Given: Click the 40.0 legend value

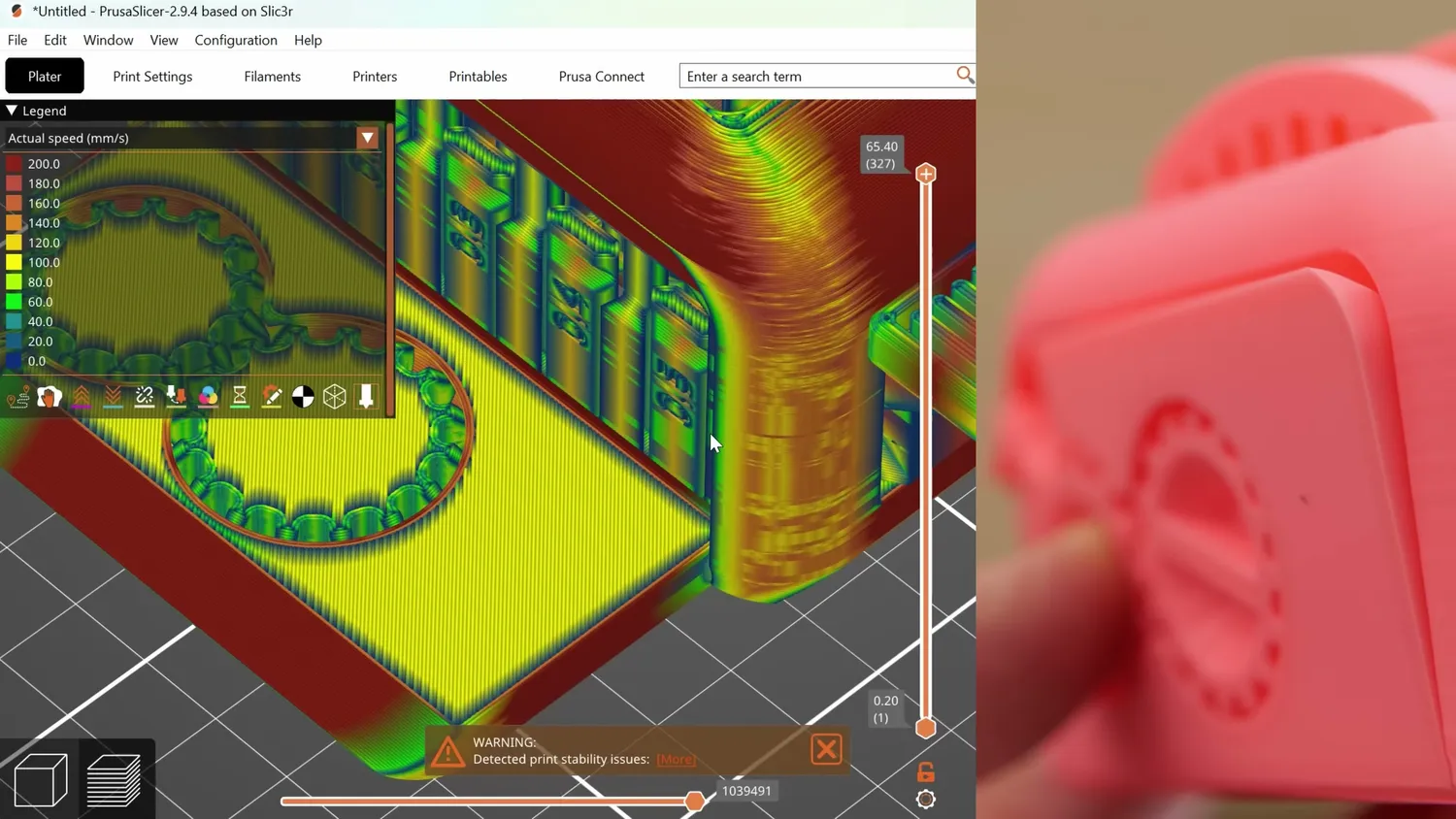Looking at the screenshot, I should tap(40, 321).
